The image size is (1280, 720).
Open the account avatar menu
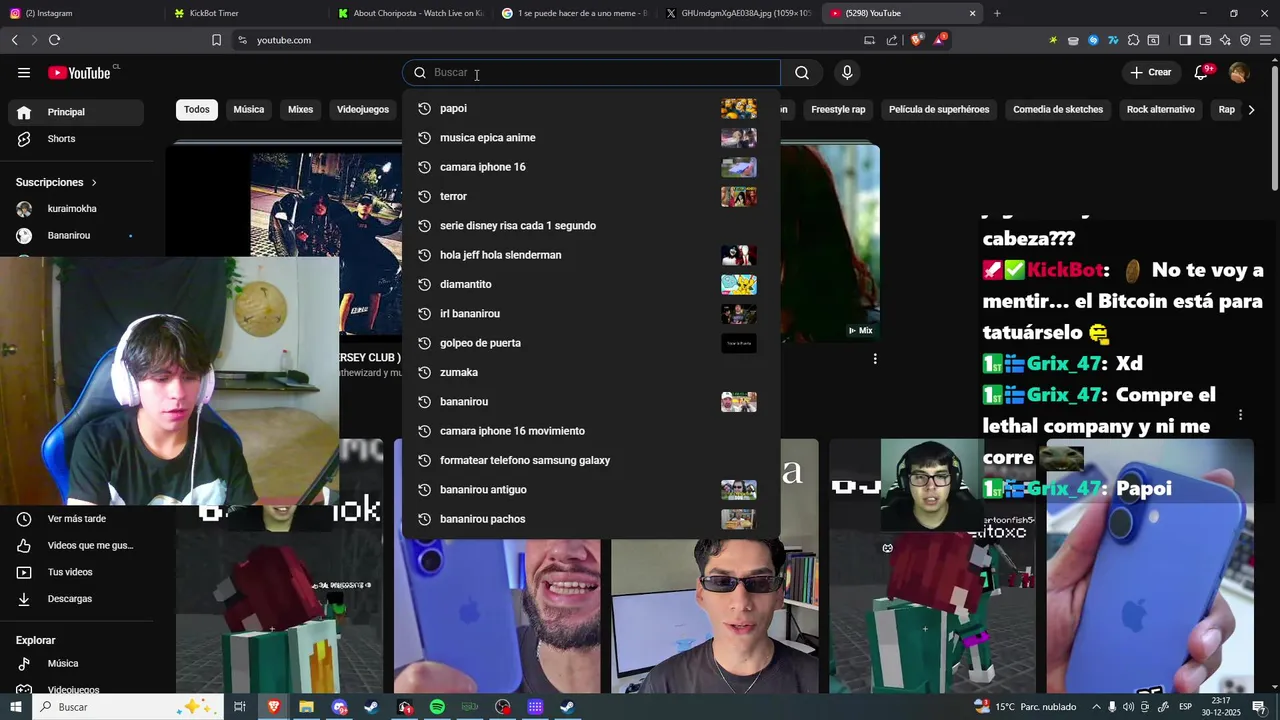click(x=1239, y=72)
